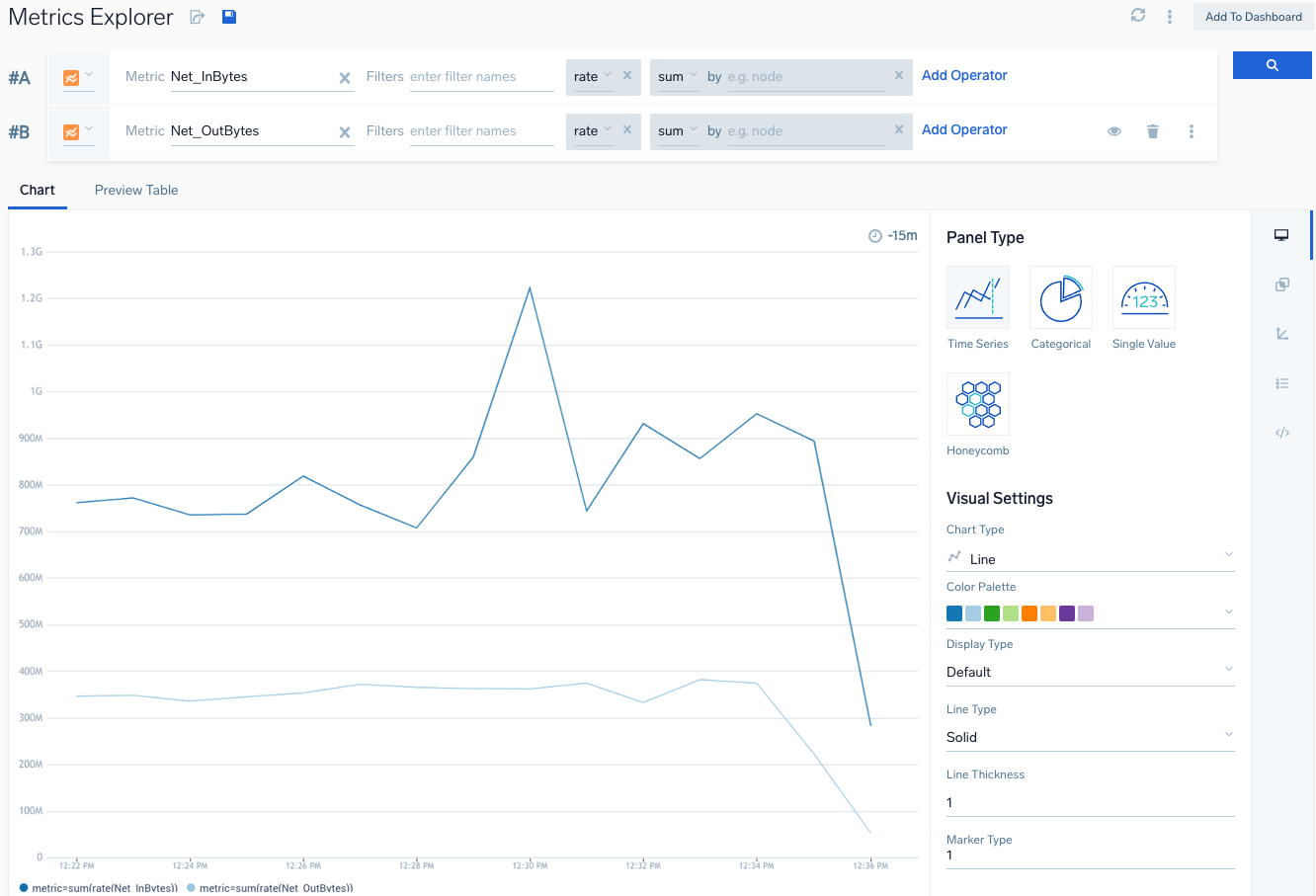Choose the Categorical pie chart panel type
Image resolution: width=1316 pixels, height=896 pixels.
(1060, 298)
